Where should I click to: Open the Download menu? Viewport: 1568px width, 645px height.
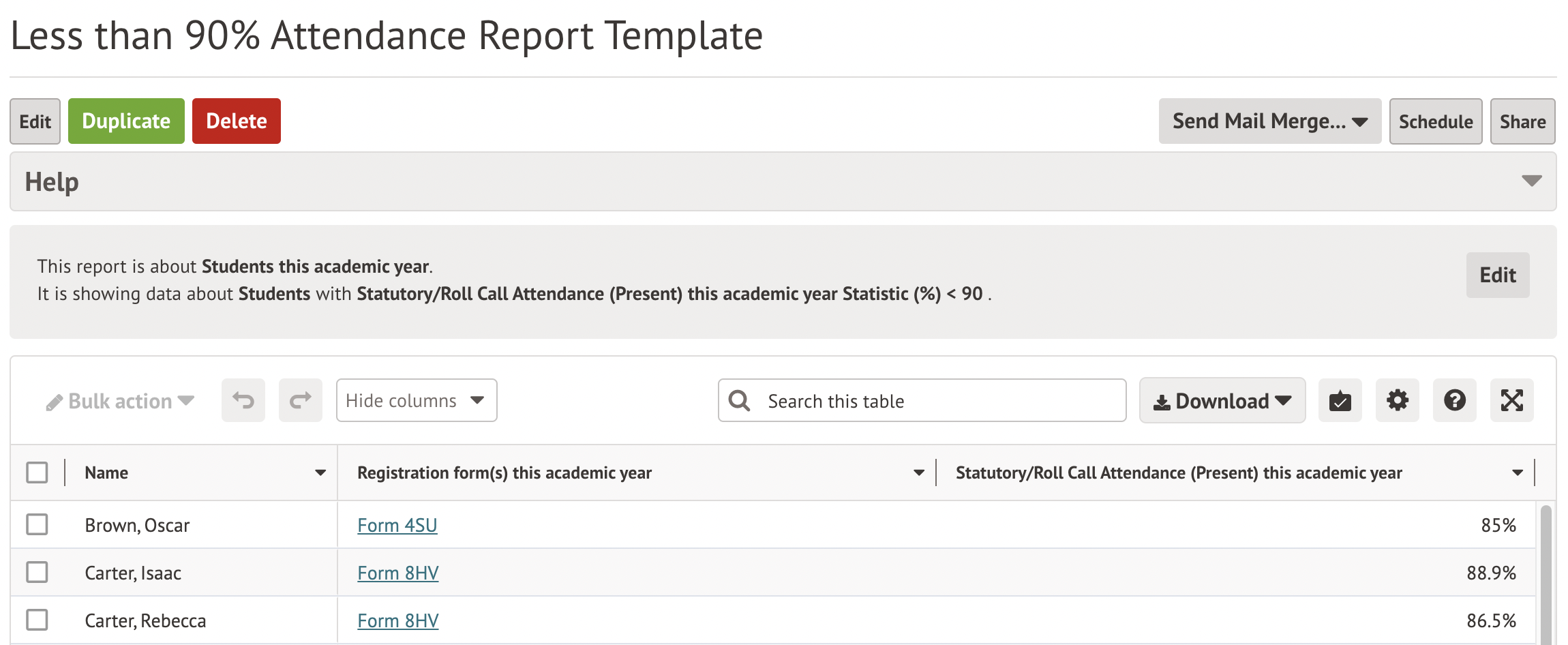tap(1222, 400)
